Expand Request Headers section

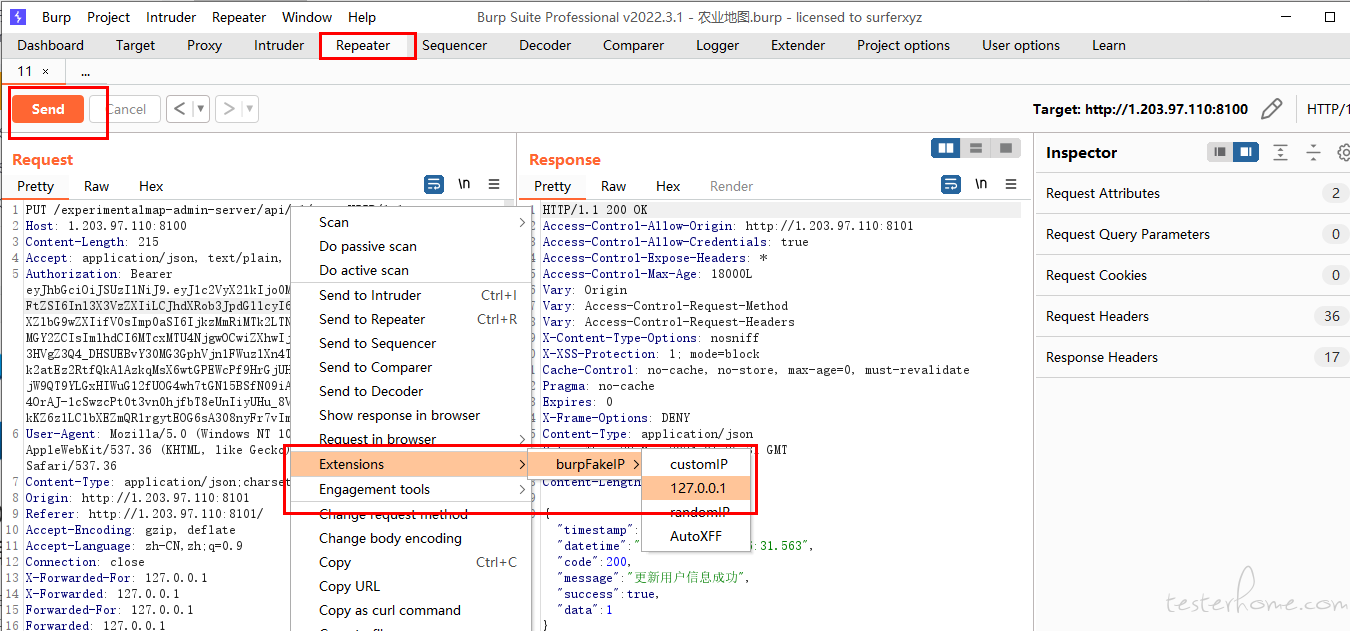(1191, 316)
